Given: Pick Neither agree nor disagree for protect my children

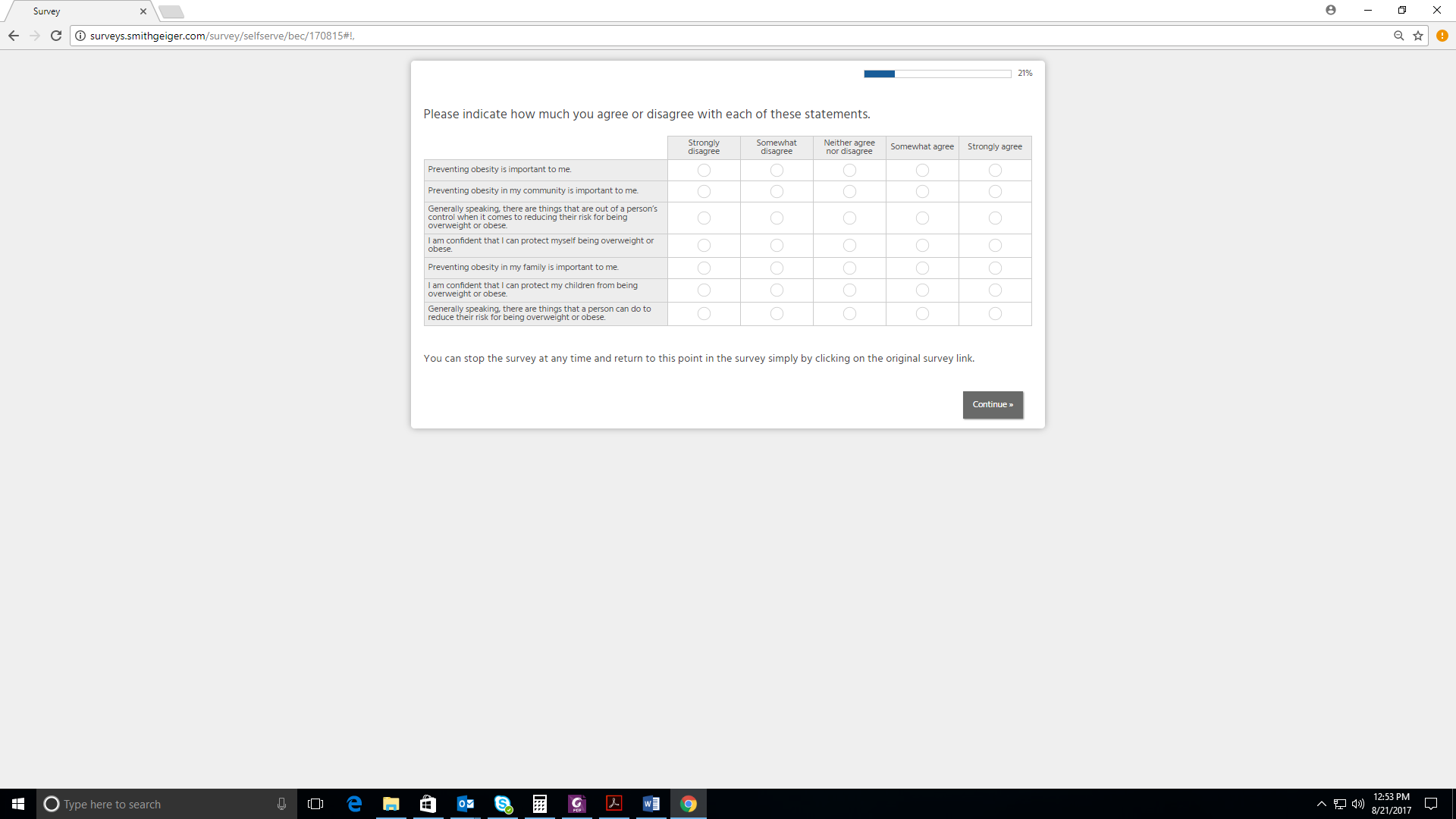Looking at the screenshot, I should [x=849, y=290].
